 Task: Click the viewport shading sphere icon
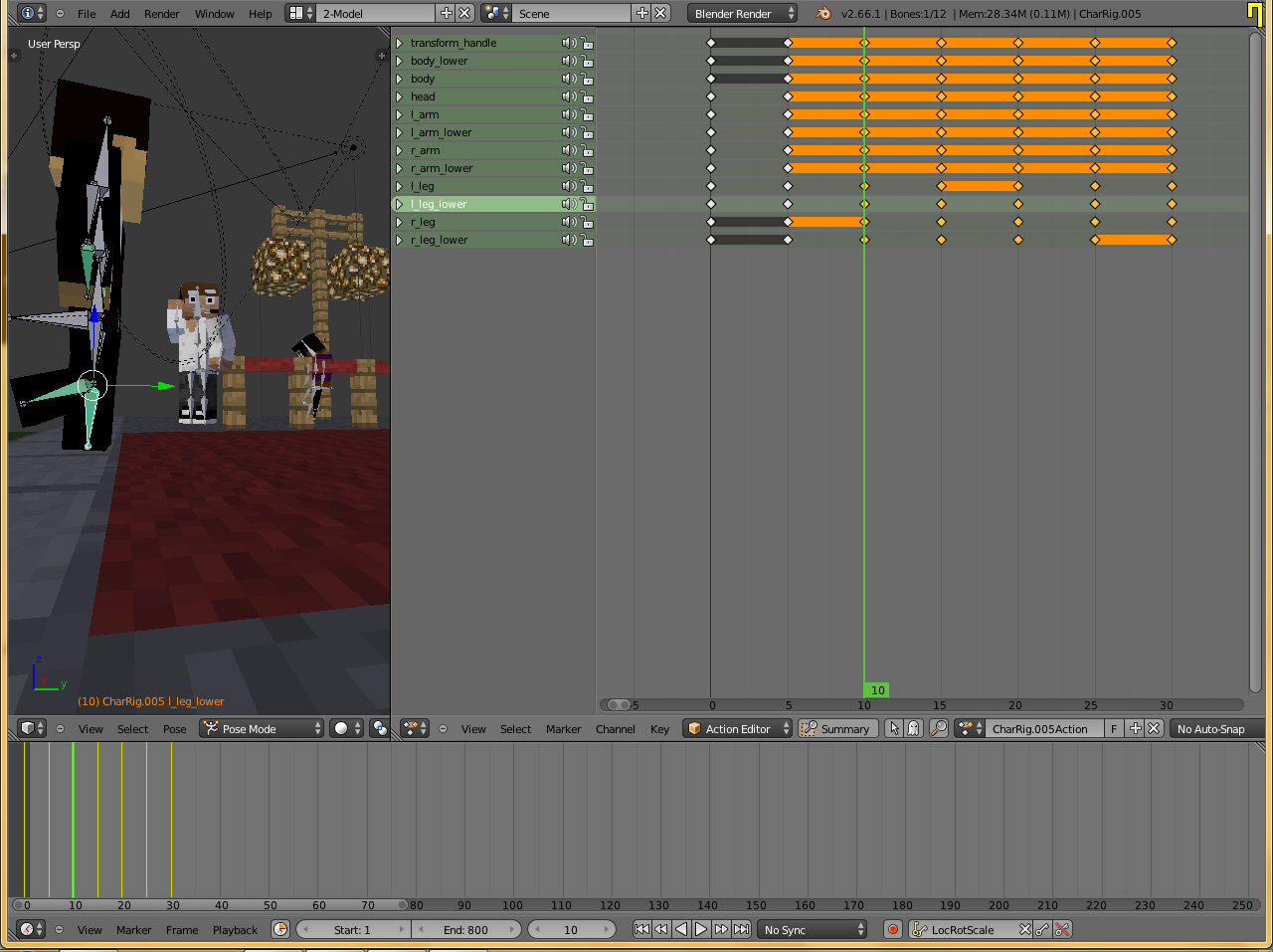click(x=345, y=728)
